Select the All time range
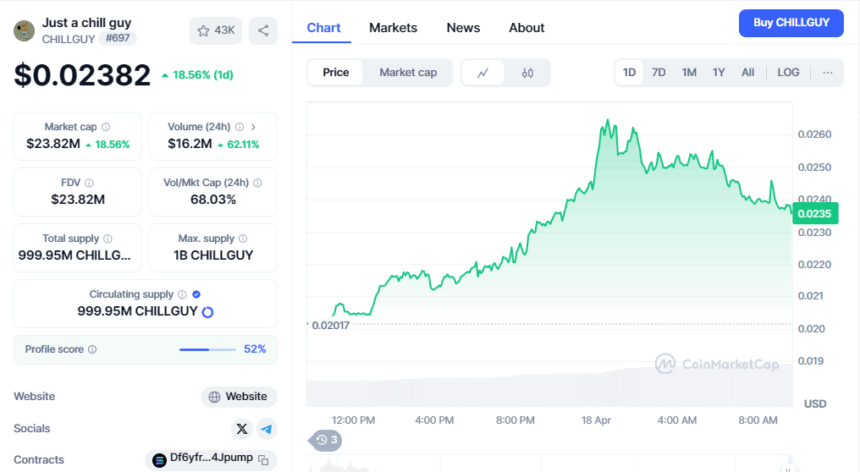This screenshot has height=472, width=860. pos(748,72)
